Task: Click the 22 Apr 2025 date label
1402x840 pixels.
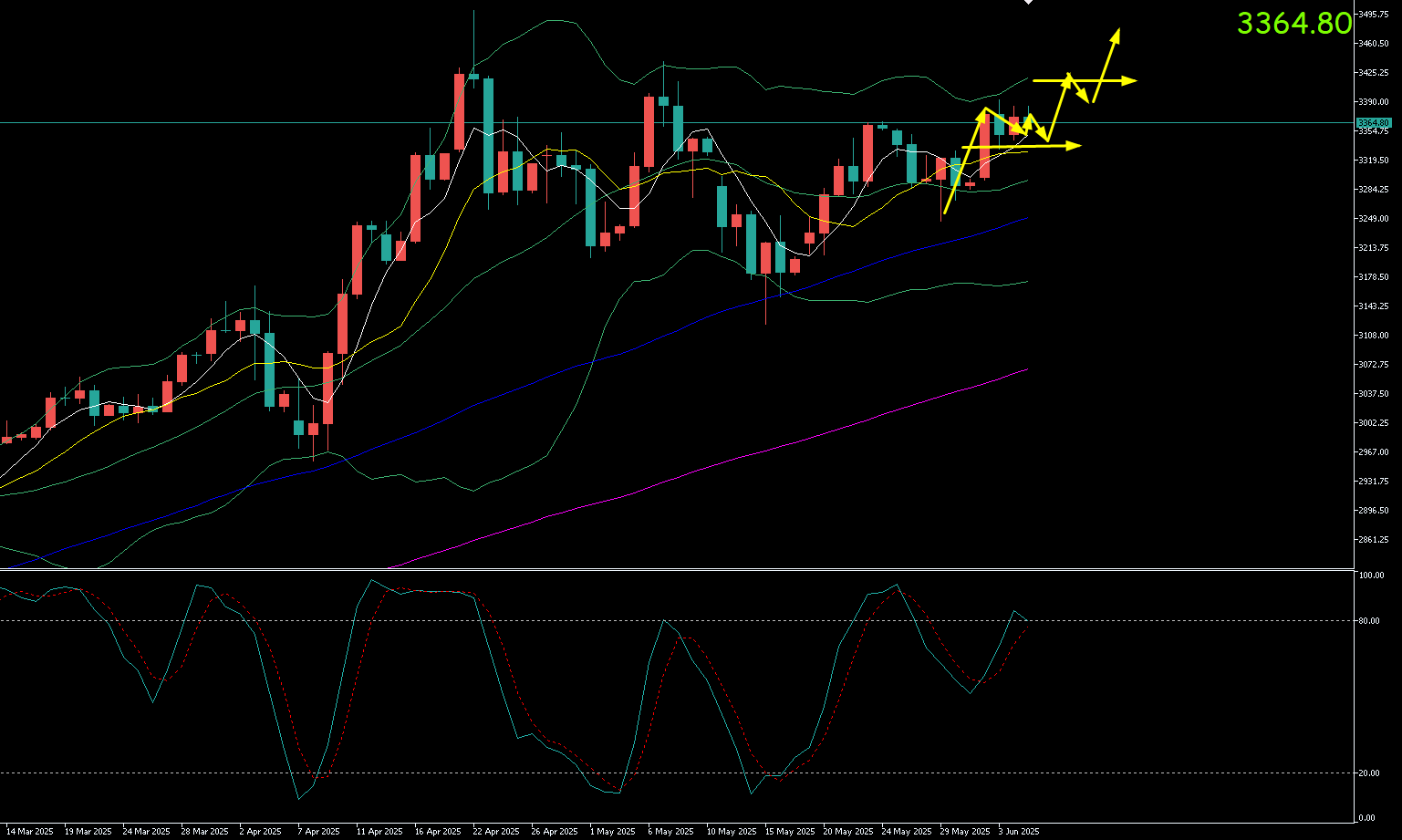Action: click(x=496, y=832)
